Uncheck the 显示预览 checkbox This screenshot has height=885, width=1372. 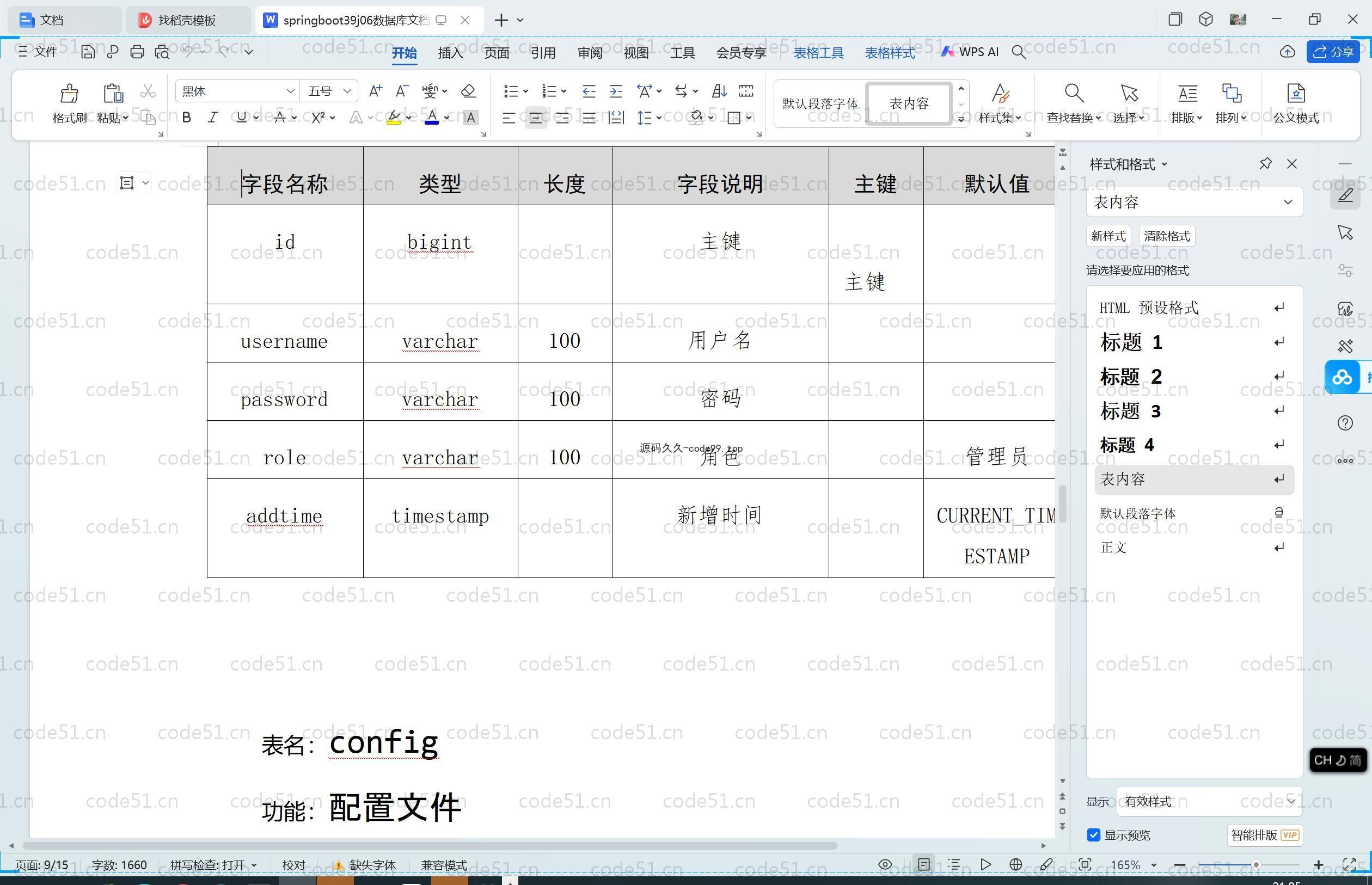point(1093,835)
